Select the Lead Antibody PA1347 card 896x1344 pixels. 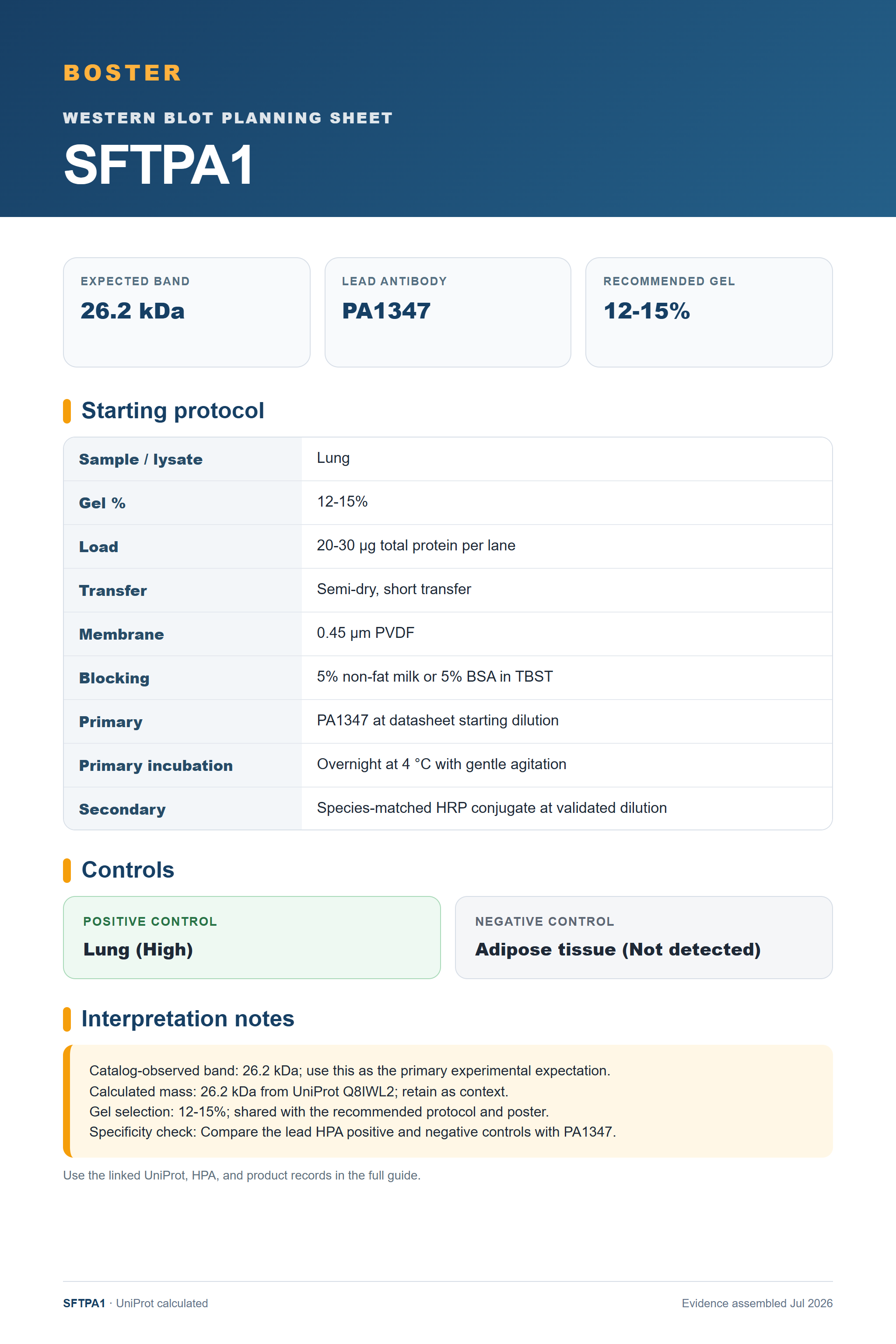[x=448, y=312]
